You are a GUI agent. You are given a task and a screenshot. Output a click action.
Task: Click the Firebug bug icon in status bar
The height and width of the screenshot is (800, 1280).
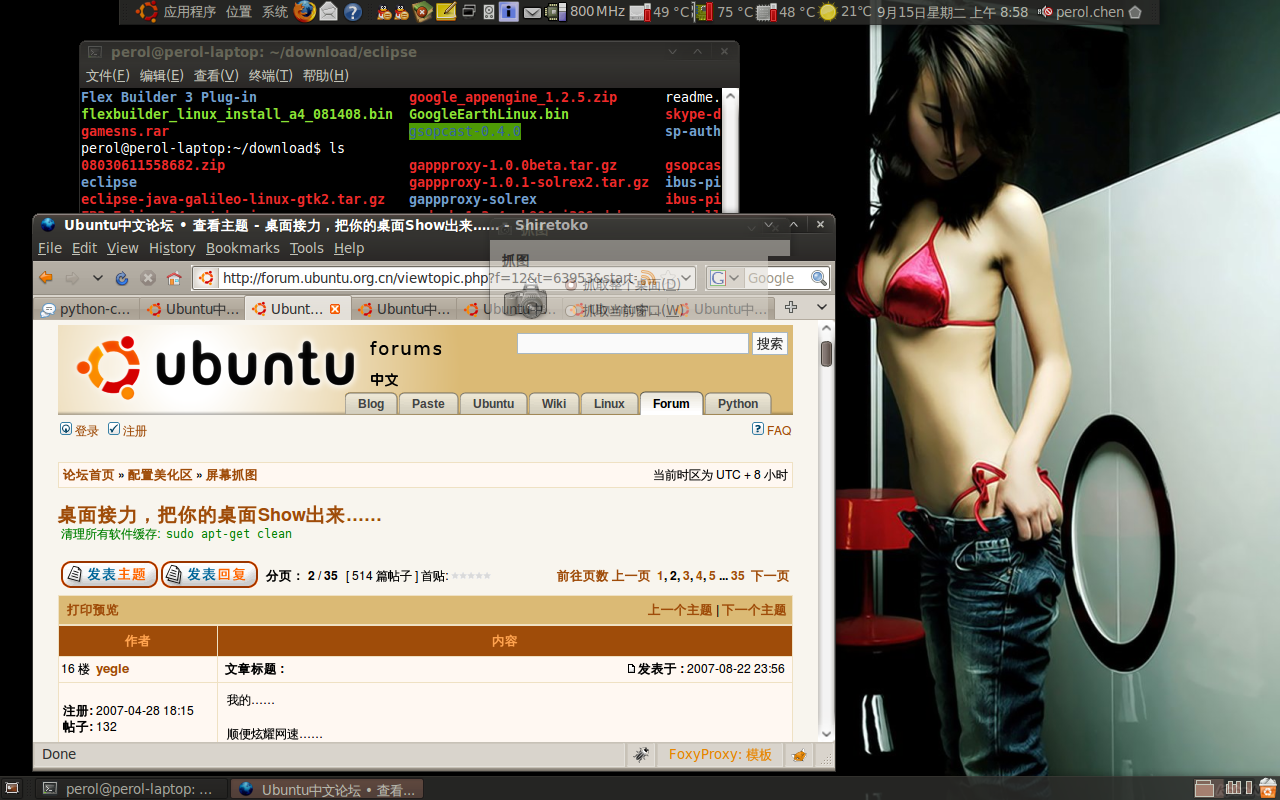(640, 755)
